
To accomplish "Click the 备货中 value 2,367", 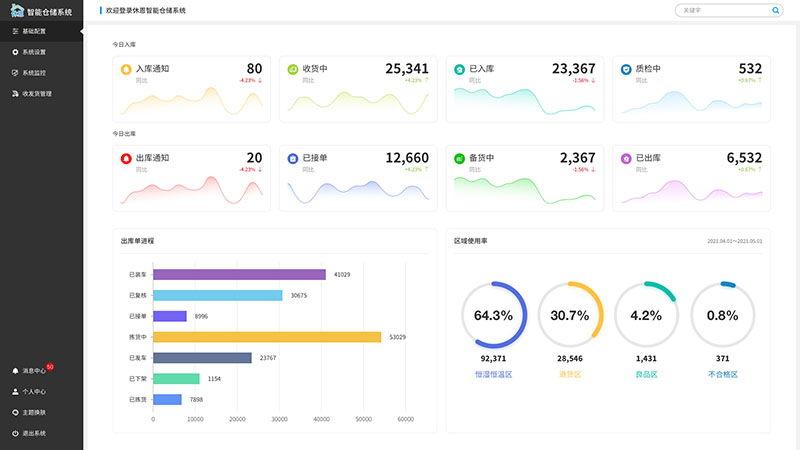I will [x=578, y=158].
